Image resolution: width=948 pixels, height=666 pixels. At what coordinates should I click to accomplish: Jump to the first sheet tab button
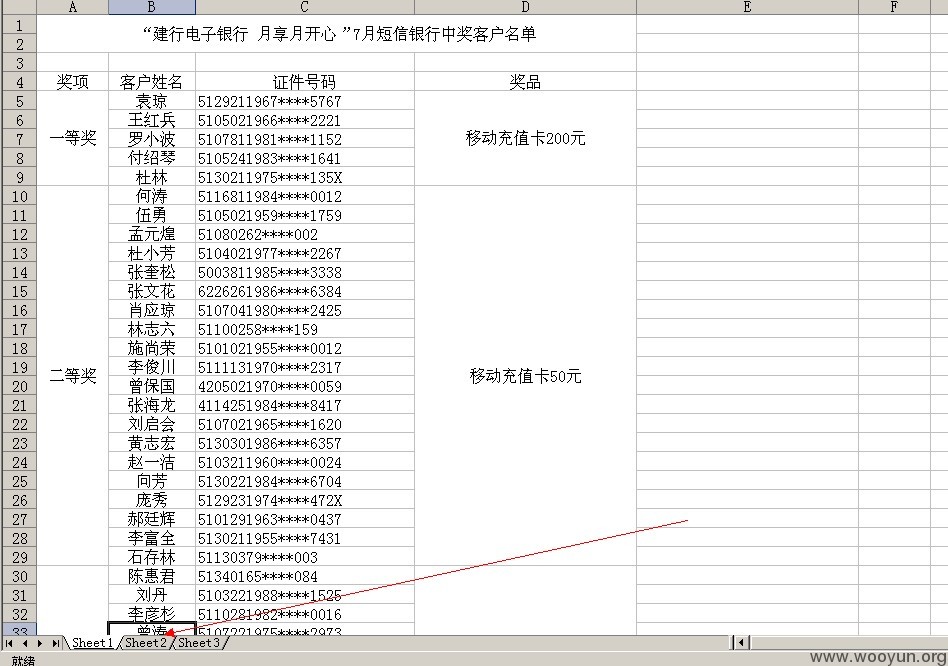[8, 643]
